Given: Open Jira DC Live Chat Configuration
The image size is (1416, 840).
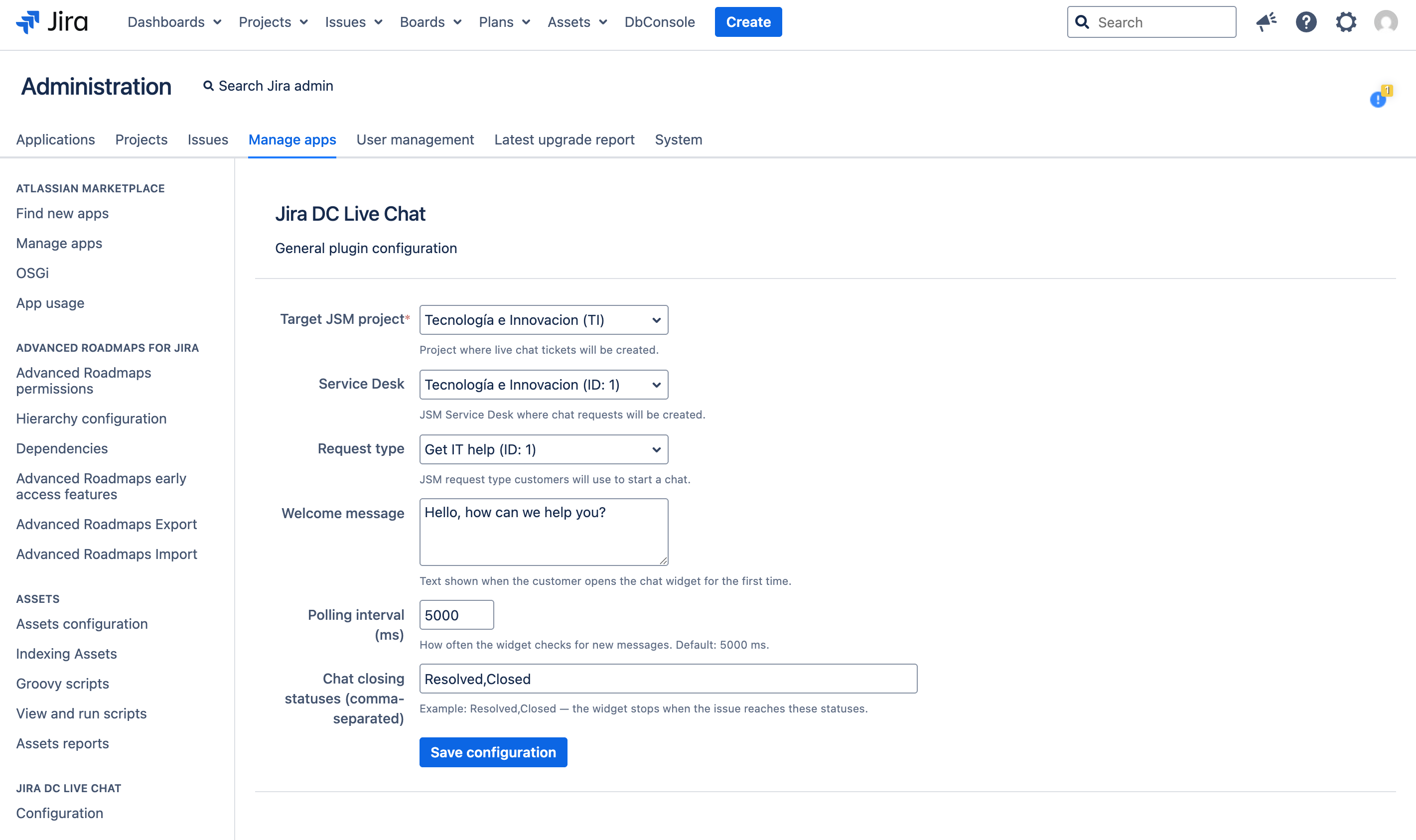Looking at the screenshot, I should 59,814.
